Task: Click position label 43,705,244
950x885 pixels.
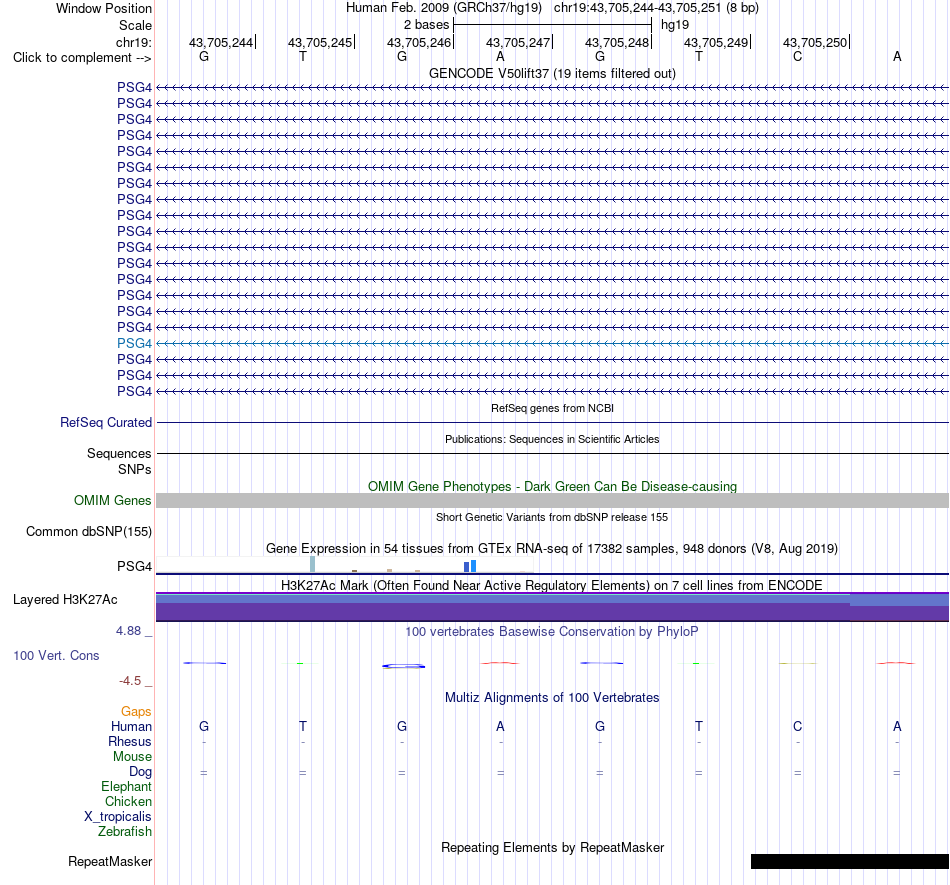Action: click(x=221, y=42)
